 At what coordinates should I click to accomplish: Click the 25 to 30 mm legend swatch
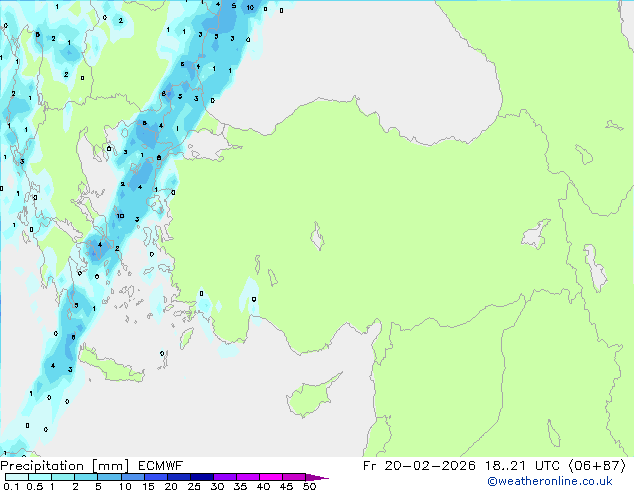201,477
